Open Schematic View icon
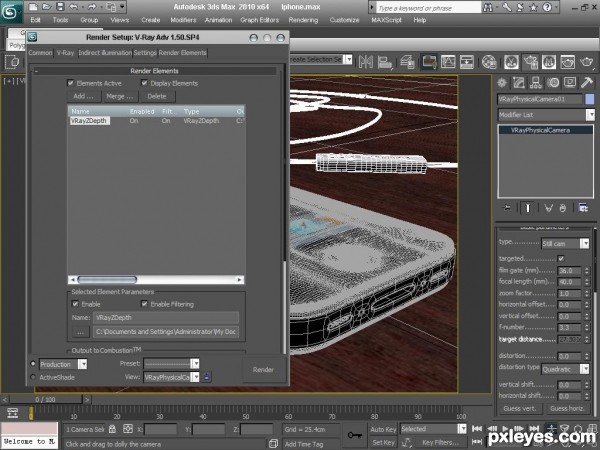Screen dimensions: 600x450 tap(466, 62)
